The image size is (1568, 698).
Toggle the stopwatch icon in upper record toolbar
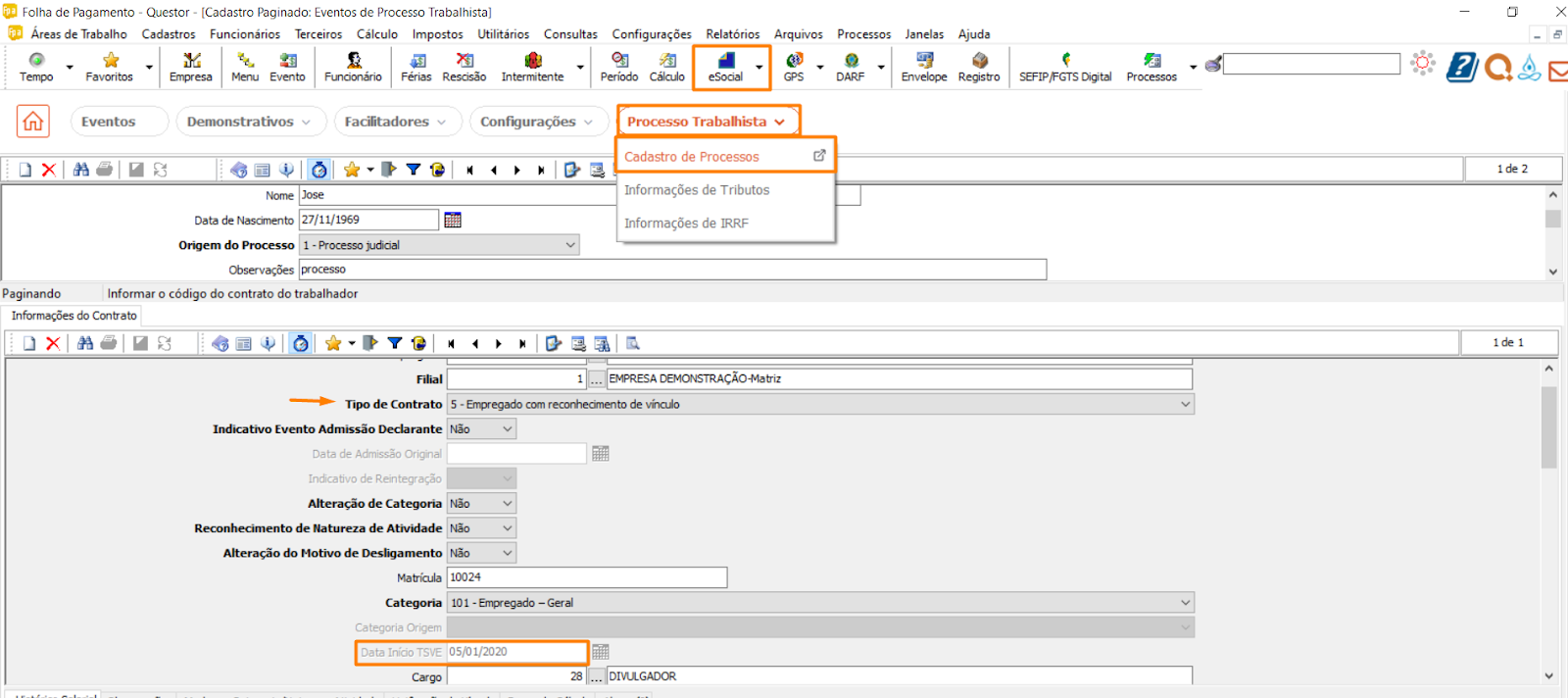pos(319,170)
